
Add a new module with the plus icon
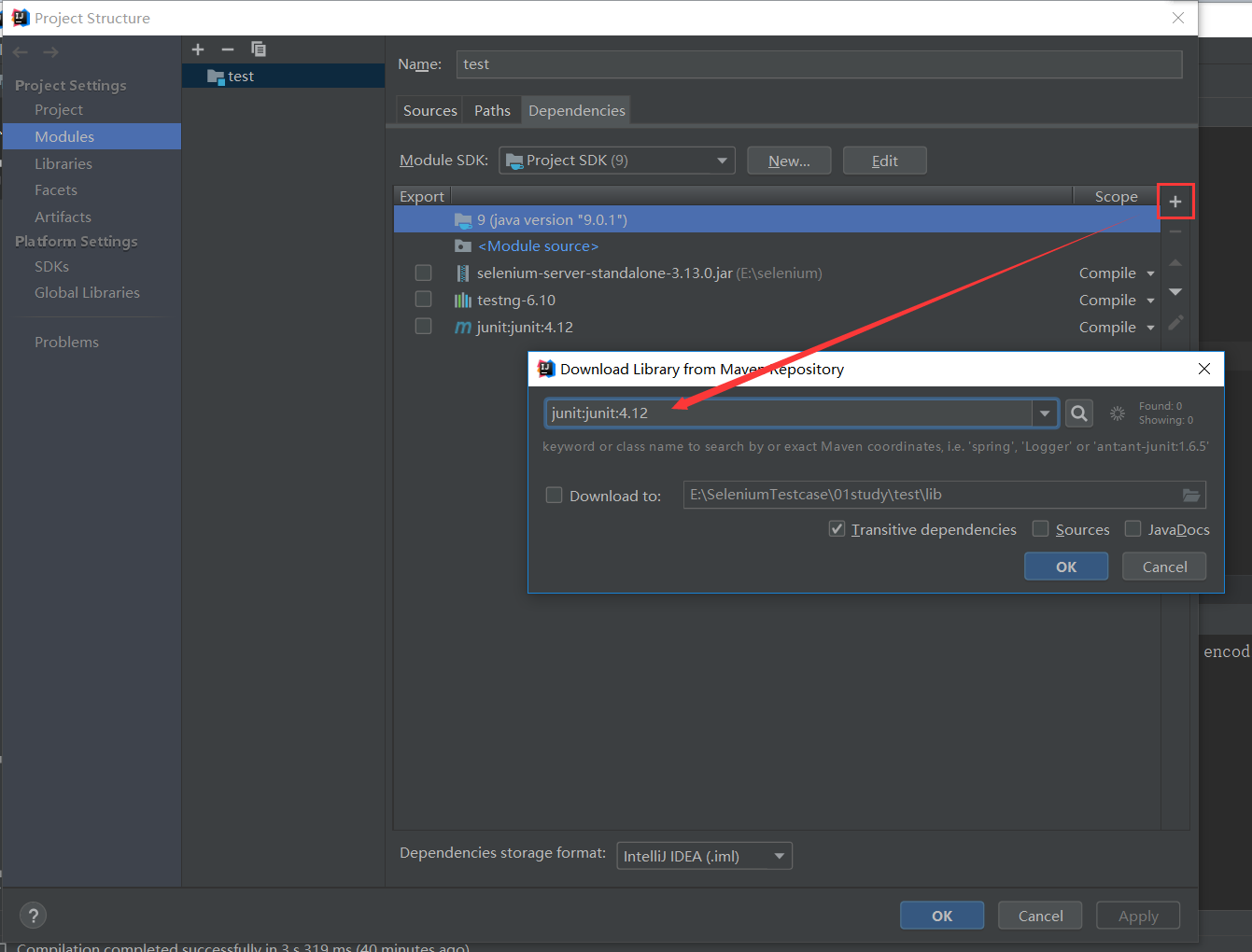[198, 49]
